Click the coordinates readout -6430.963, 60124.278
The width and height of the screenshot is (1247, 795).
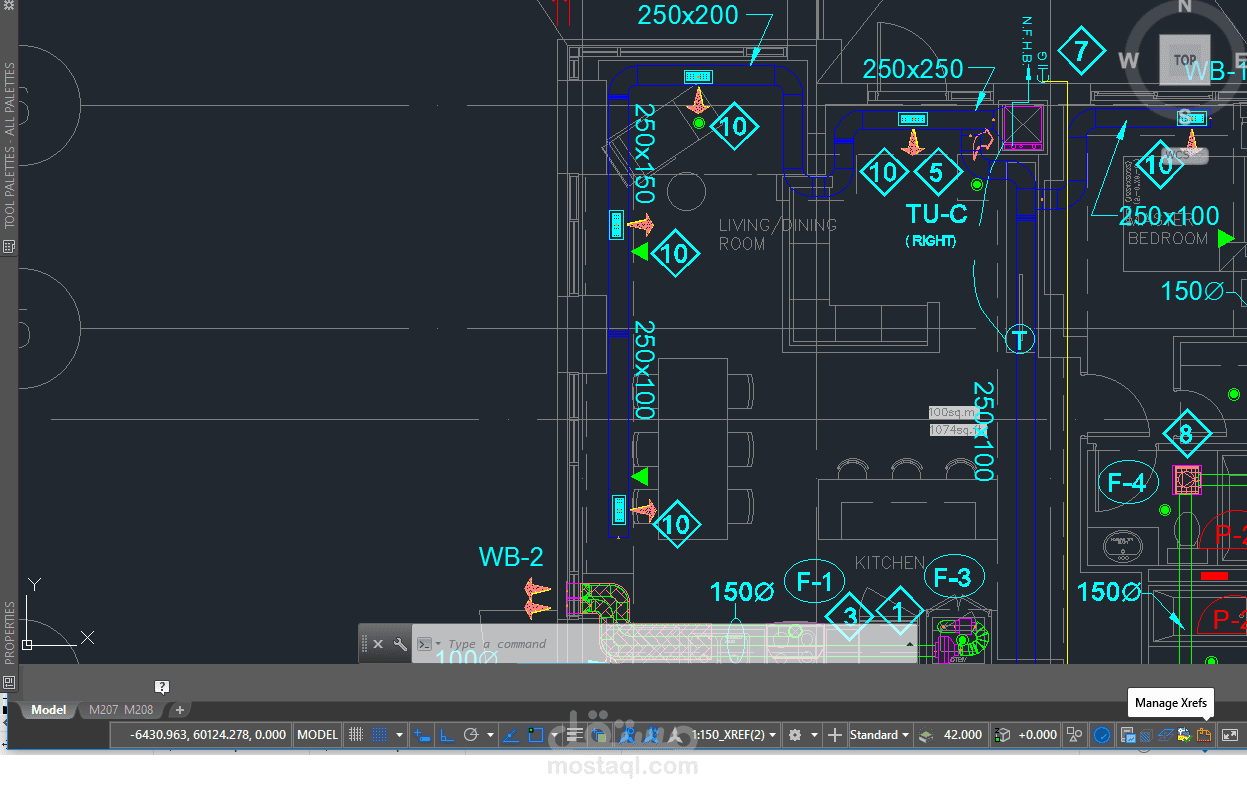208,735
